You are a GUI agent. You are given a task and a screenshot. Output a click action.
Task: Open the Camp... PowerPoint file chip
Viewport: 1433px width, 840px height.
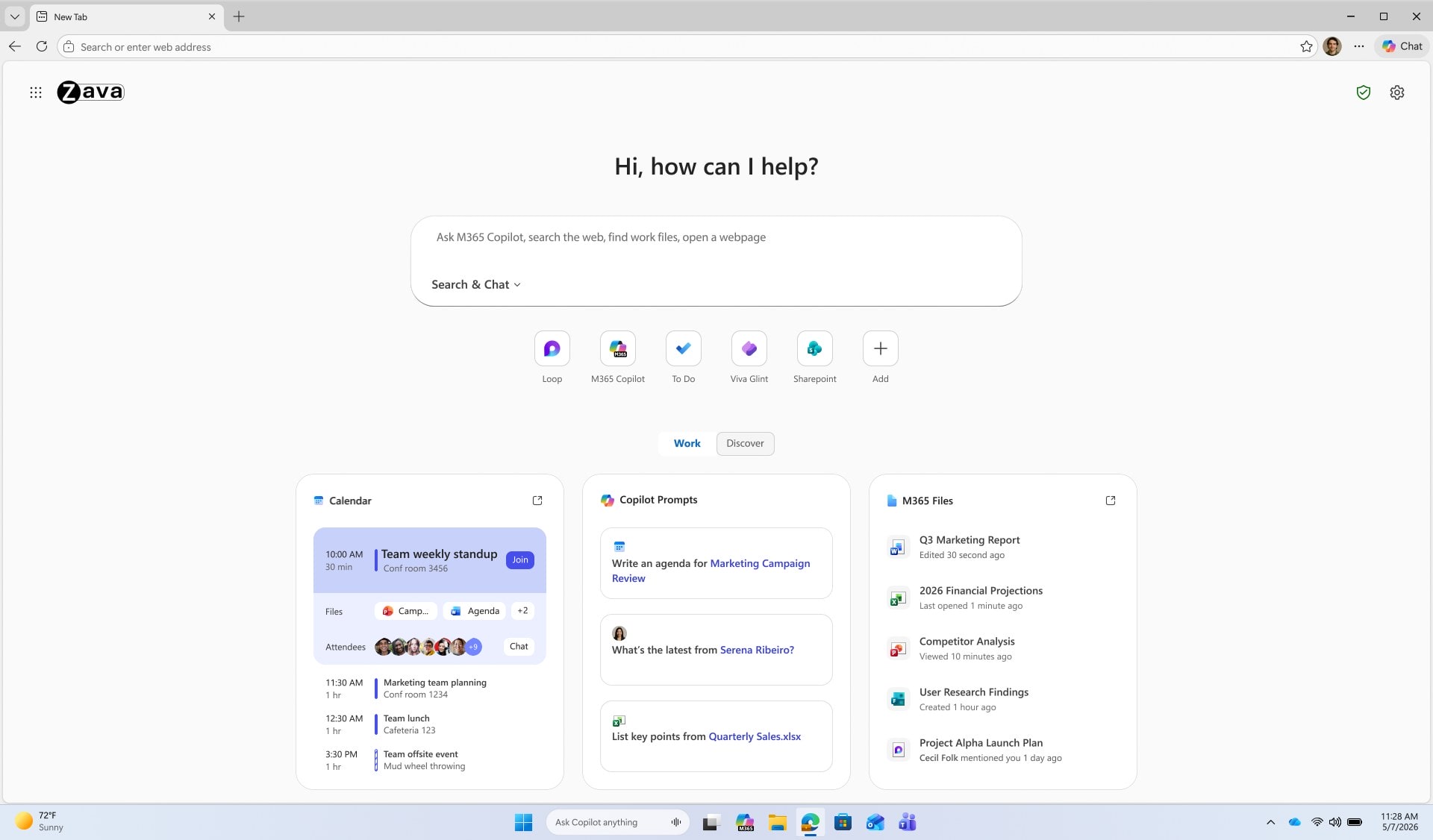coord(405,611)
